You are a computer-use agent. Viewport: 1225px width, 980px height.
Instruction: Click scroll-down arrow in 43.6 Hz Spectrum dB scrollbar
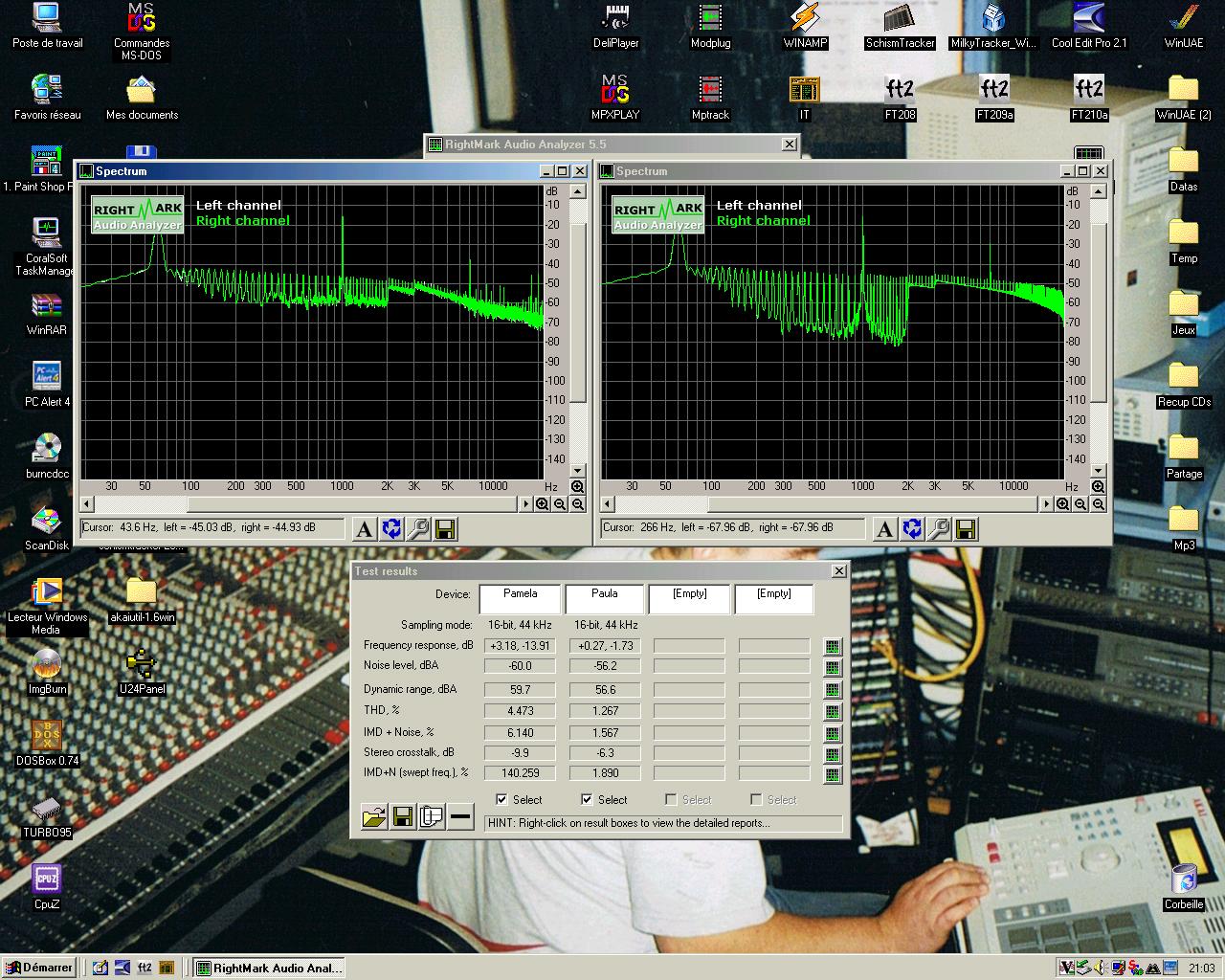[578, 471]
